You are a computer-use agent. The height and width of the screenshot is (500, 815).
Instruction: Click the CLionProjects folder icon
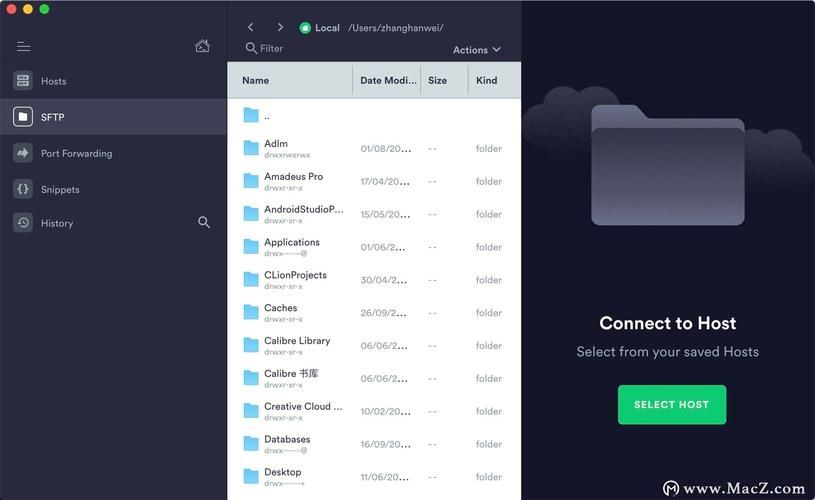(x=251, y=279)
